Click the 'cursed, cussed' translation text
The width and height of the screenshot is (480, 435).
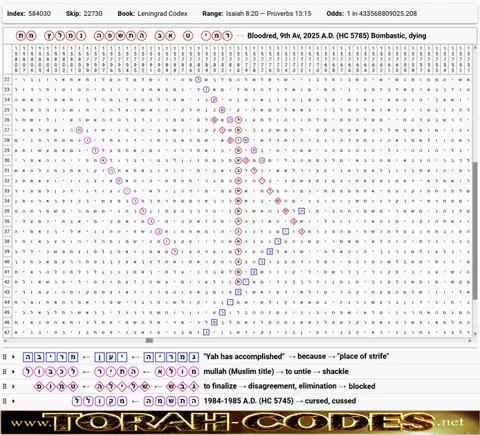330,401
